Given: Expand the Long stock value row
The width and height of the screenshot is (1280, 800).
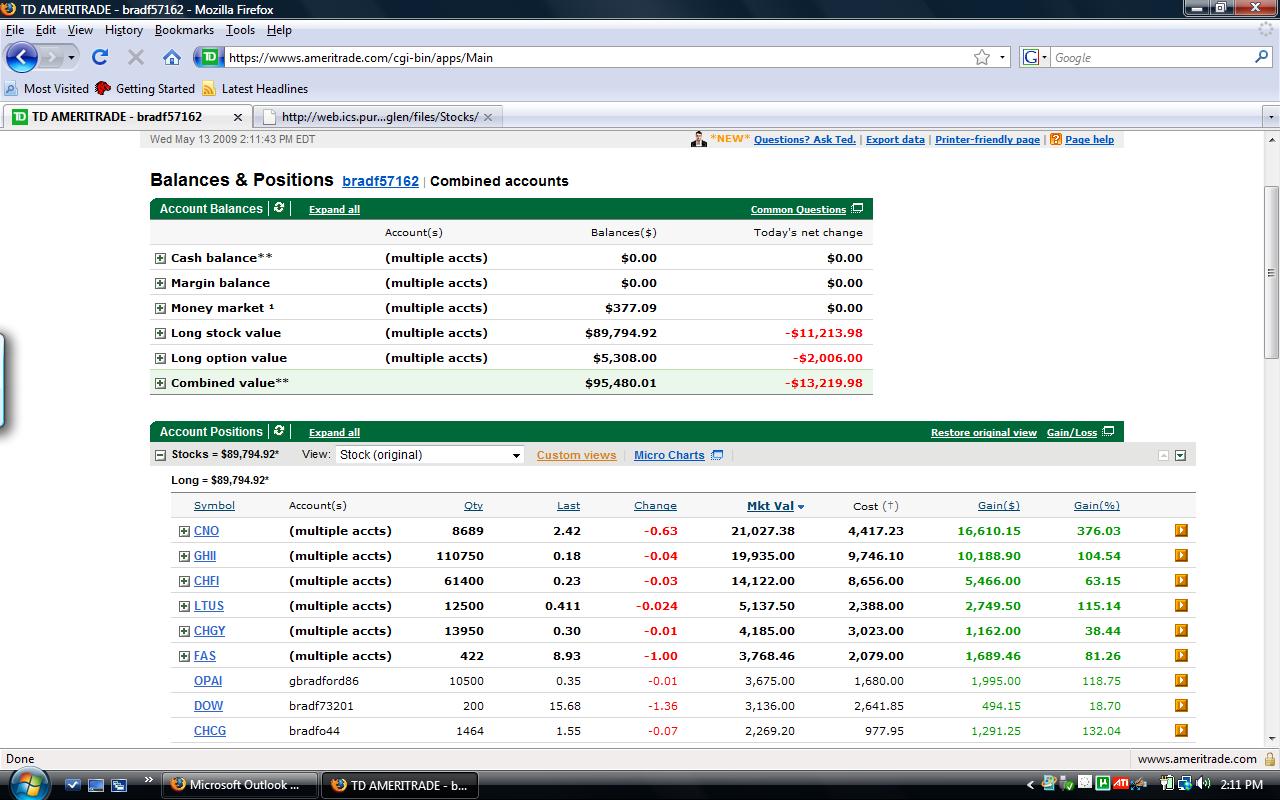Looking at the screenshot, I should 160,333.
